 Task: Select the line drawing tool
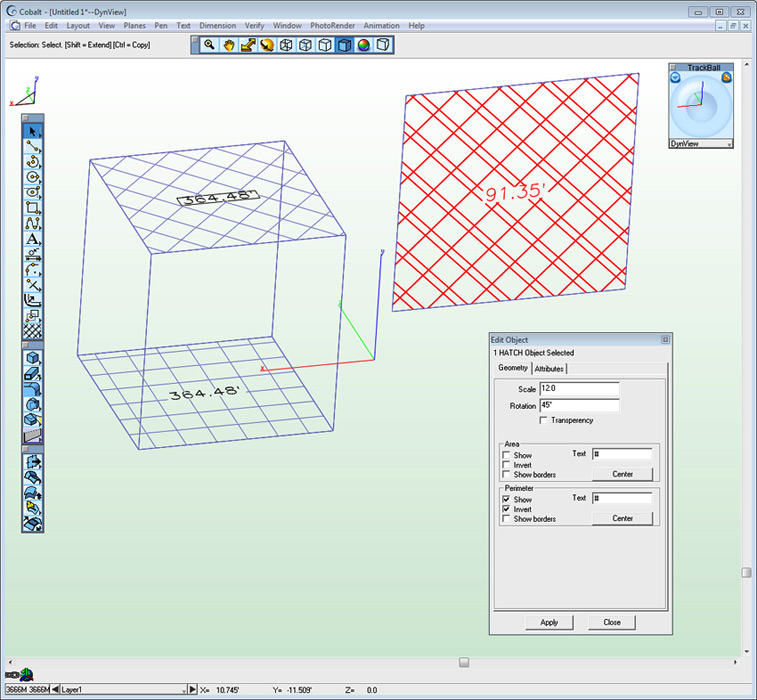(33, 147)
